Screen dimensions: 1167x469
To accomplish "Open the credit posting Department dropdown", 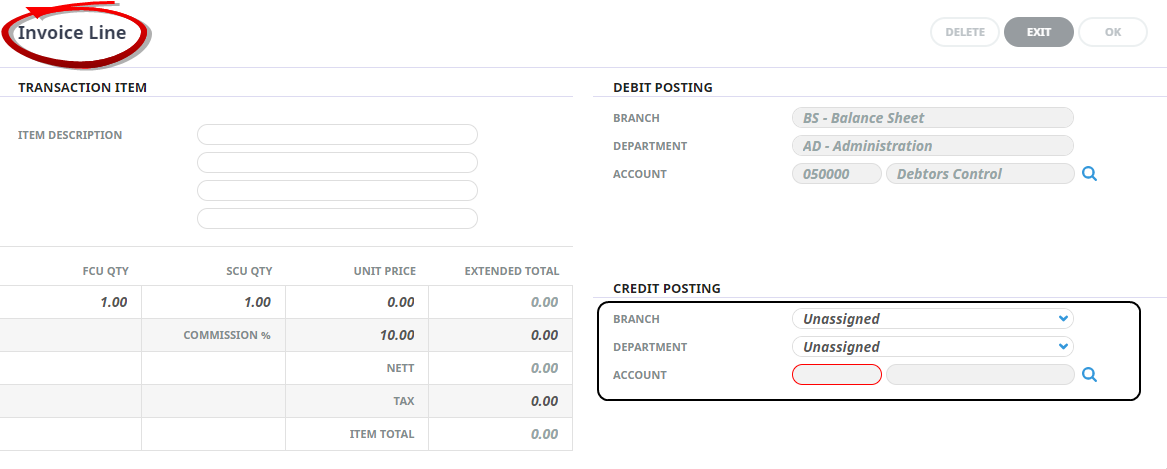I will point(931,347).
